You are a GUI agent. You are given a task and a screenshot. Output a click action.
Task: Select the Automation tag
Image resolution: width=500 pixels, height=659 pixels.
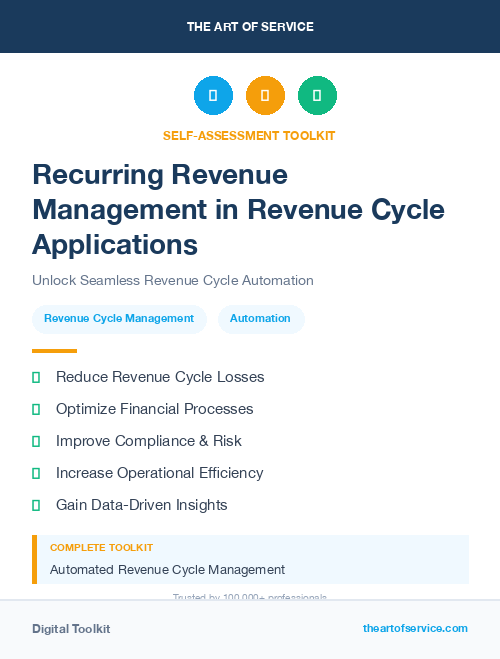pyautogui.click(x=261, y=319)
